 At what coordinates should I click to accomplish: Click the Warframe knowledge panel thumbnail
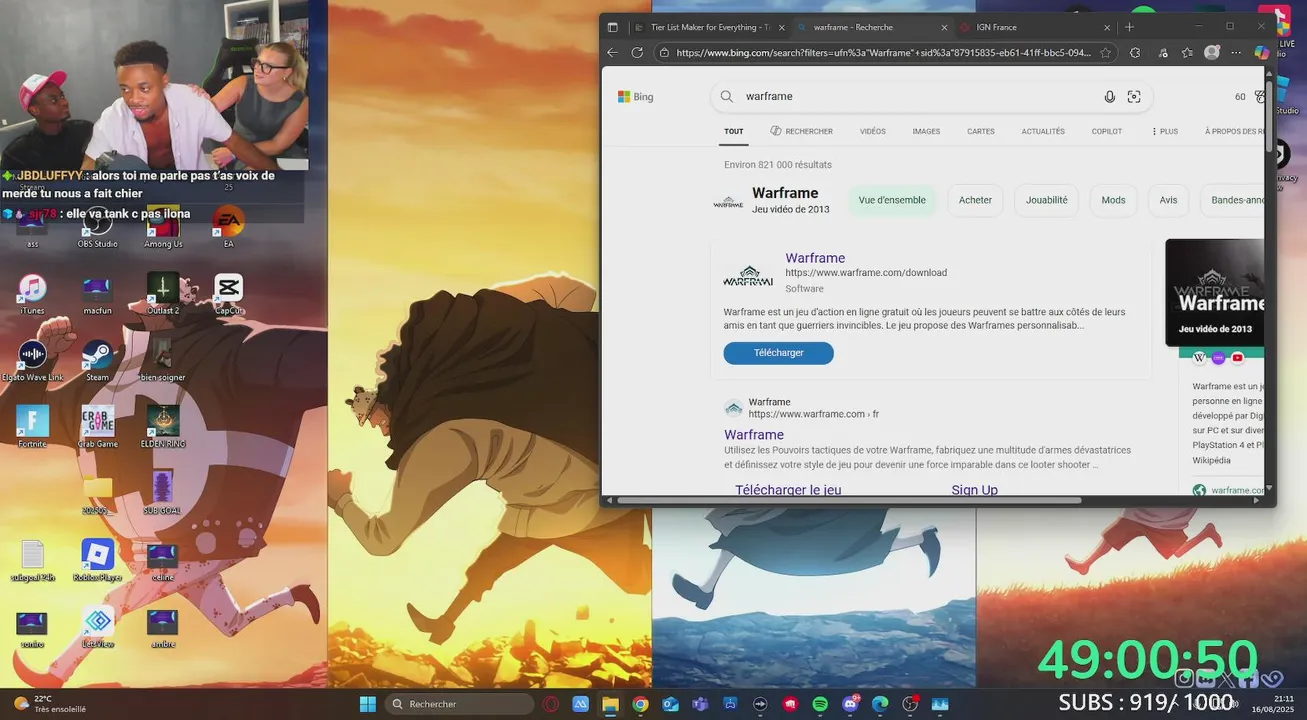[x=1215, y=292]
